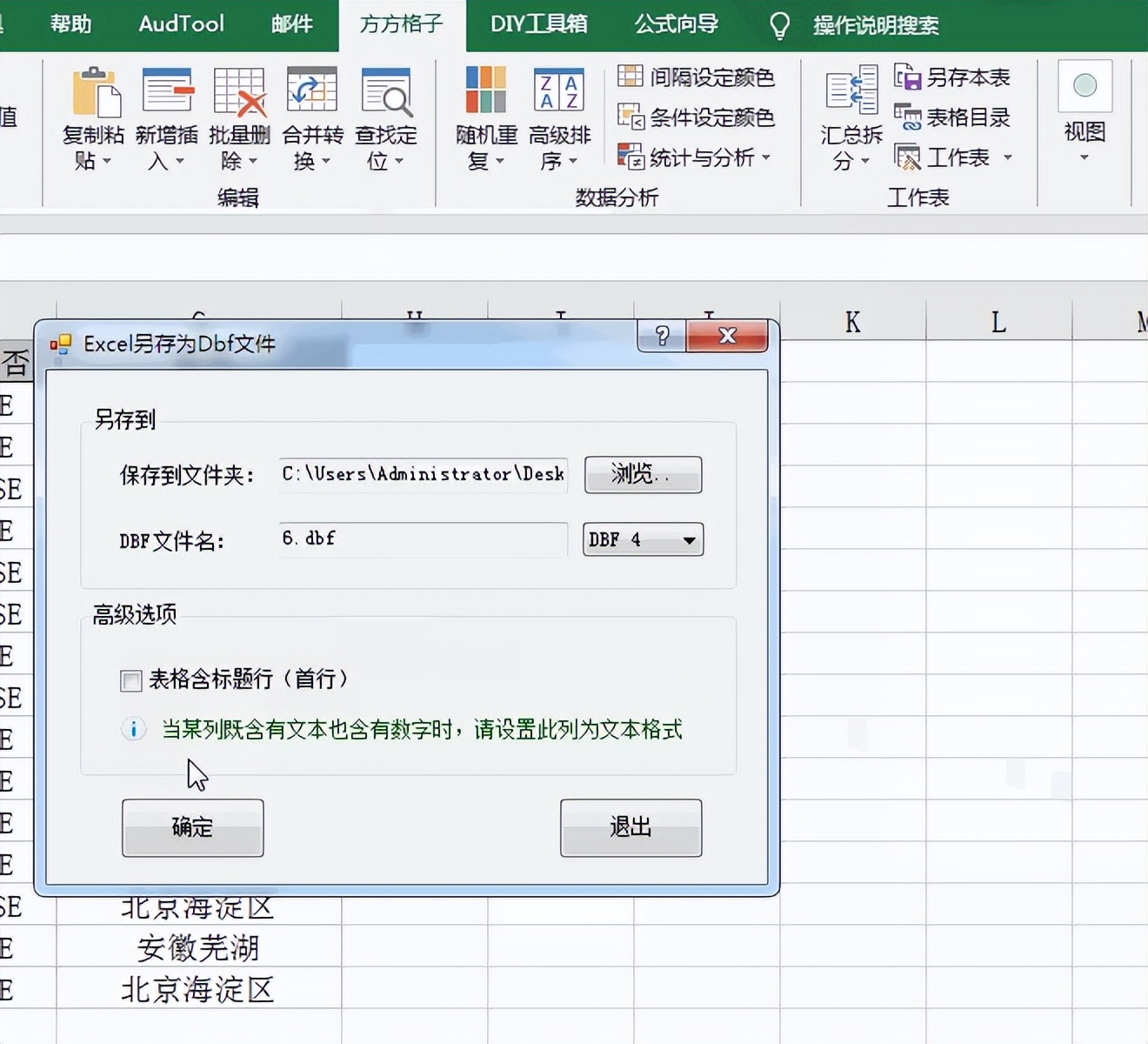Switch to the DIY工具箱 ribbon tab
The width and height of the screenshot is (1148, 1044).
click(x=537, y=24)
